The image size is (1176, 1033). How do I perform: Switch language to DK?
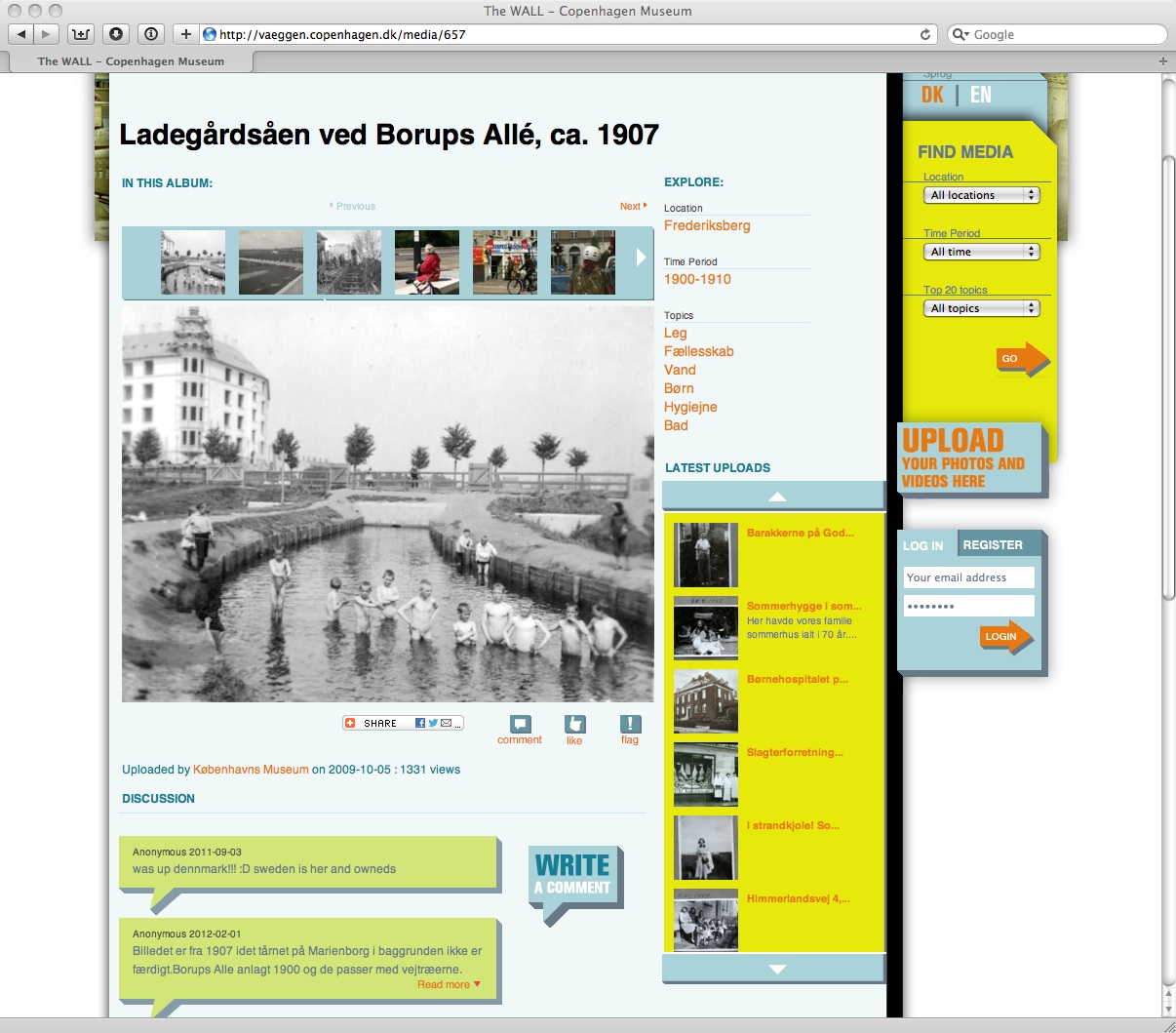pos(932,95)
